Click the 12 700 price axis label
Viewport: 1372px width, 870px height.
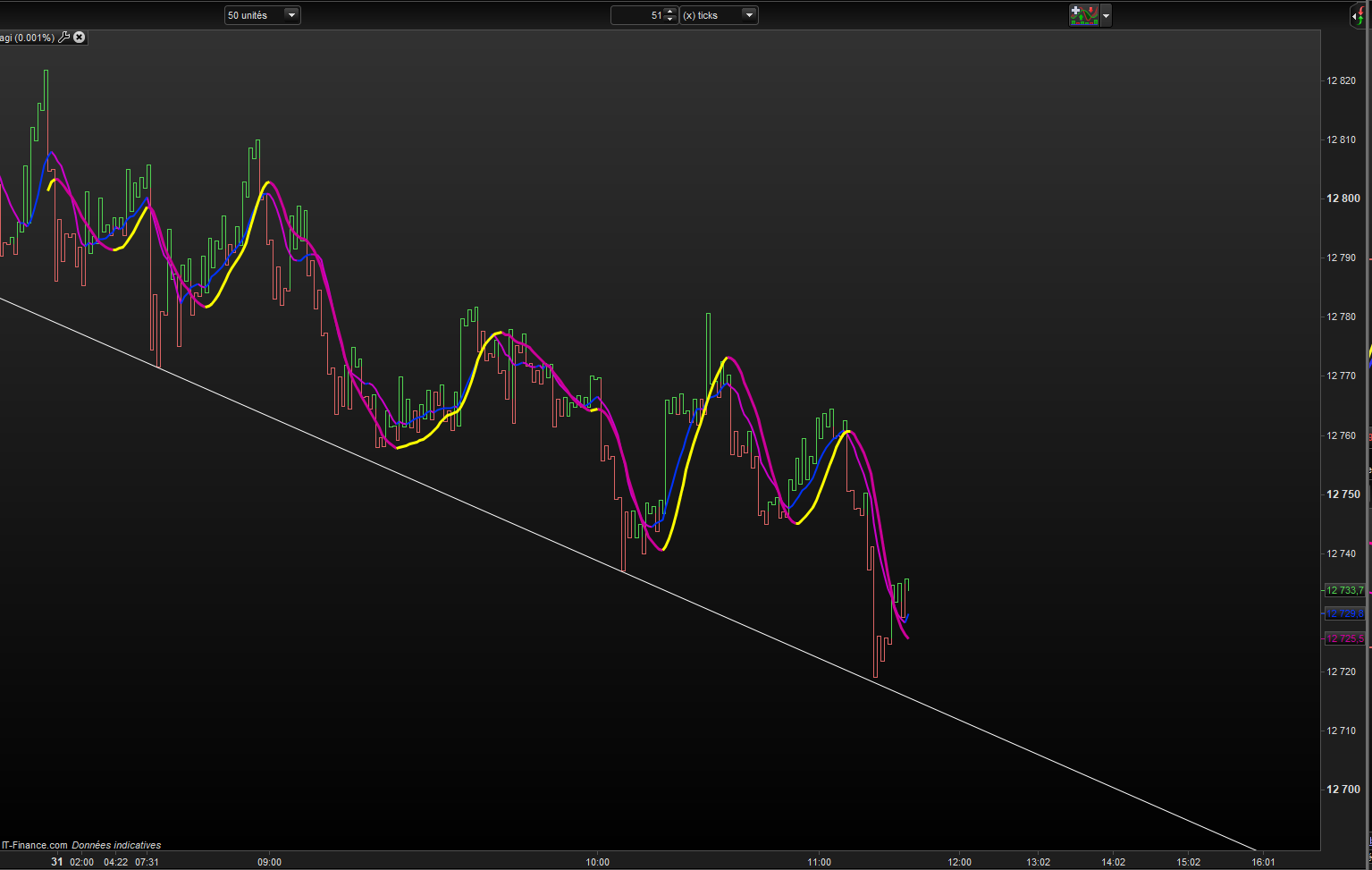1343,790
